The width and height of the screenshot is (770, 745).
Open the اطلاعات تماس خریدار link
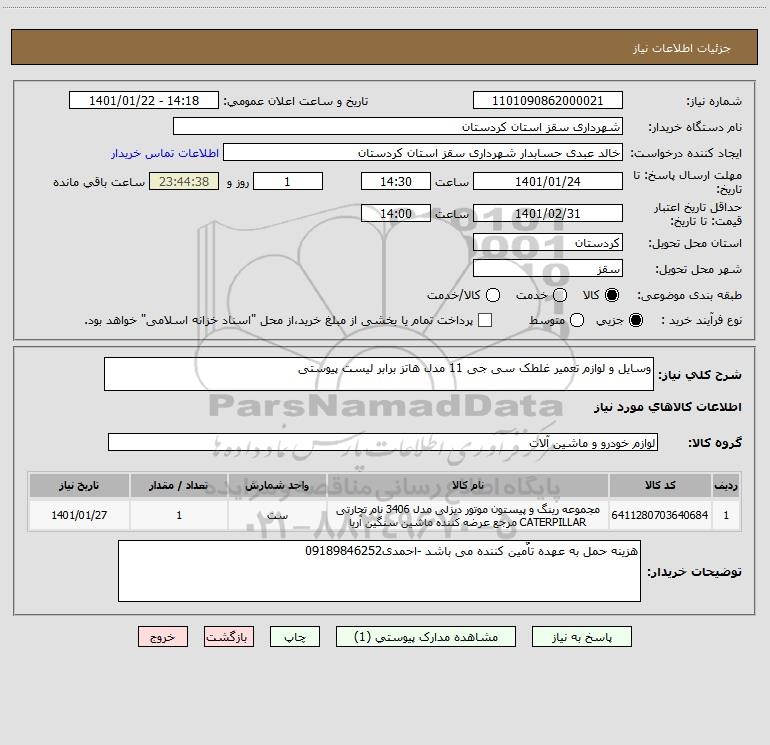click(165, 153)
